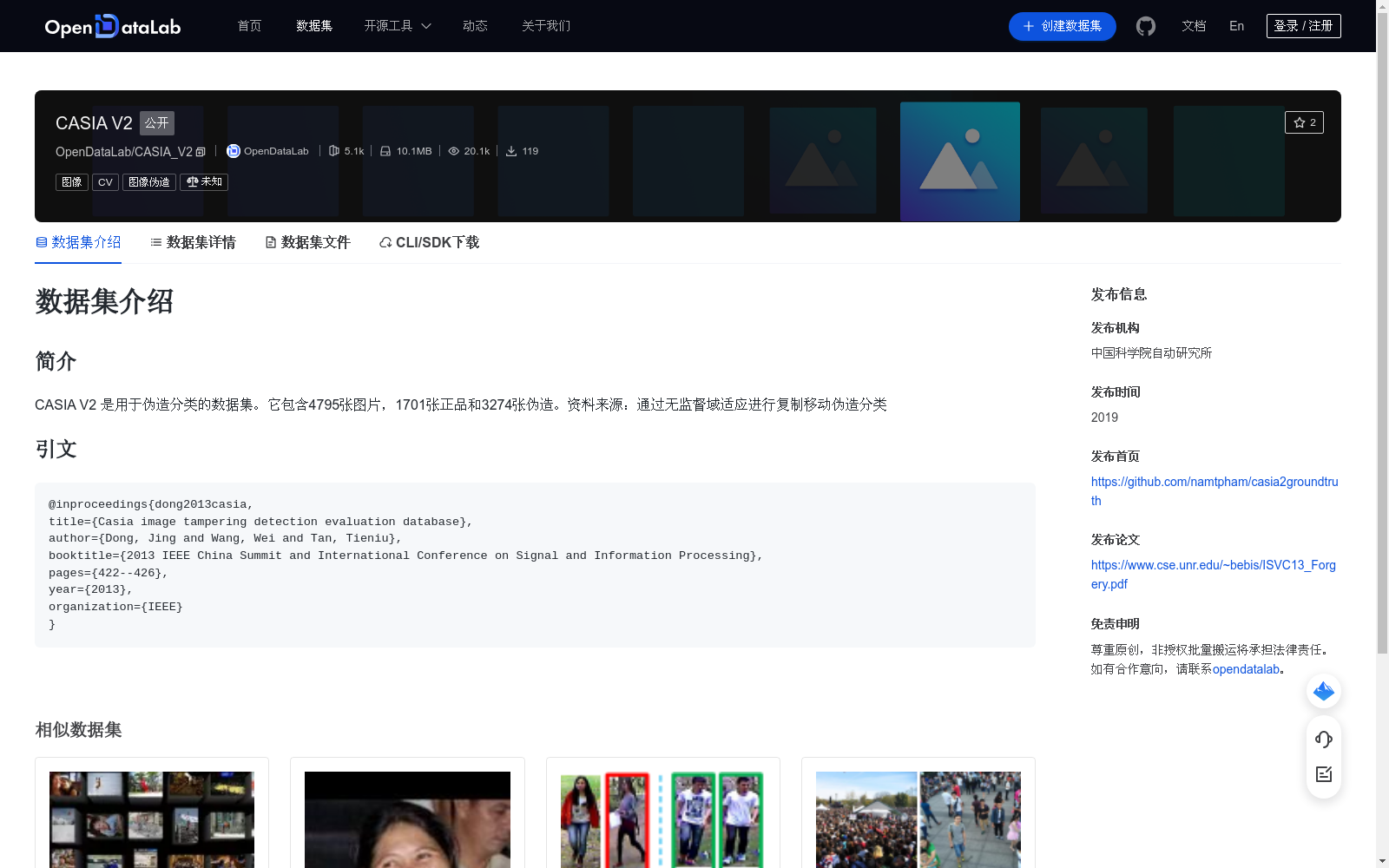Open the GitHub repository icon
Viewport: 1389px width, 868px height.
tap(1146, 26)
